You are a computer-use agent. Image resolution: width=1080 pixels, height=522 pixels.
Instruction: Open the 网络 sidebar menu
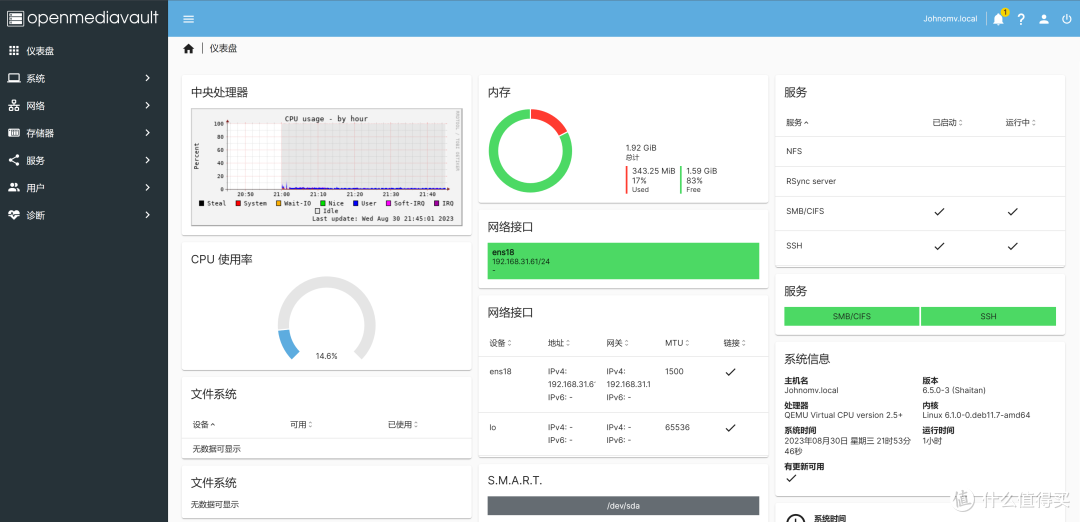(84, 105)
